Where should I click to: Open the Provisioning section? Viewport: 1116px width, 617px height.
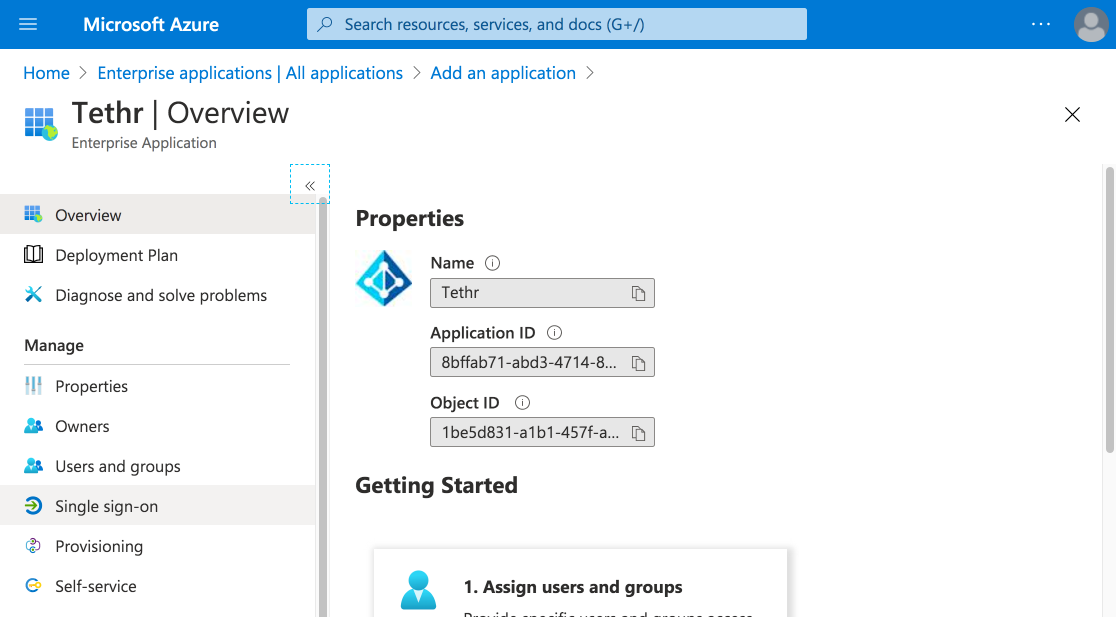coord(101,546)
